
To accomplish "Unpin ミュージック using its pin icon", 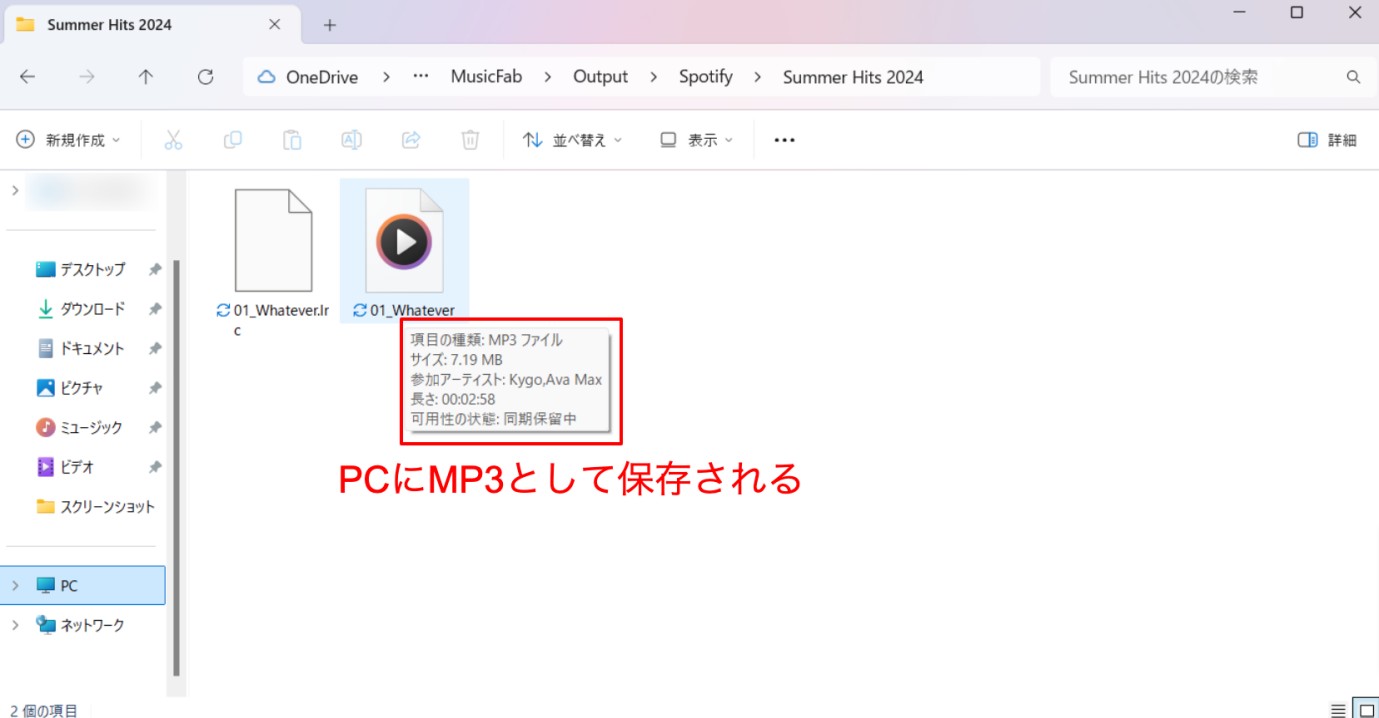I will (155, 427).
